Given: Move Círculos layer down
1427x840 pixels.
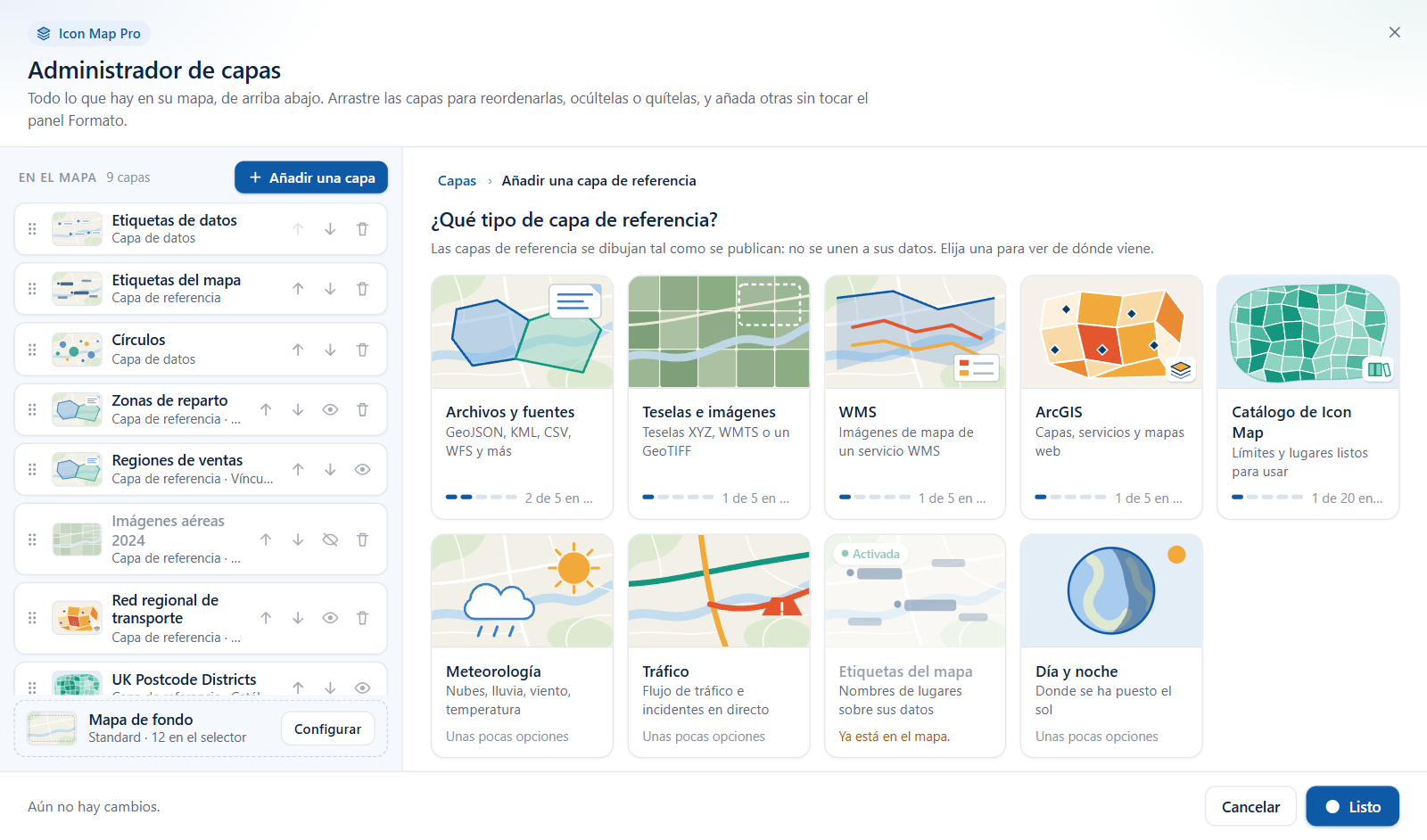Looking at the screenshot, I should tap(330, 350).
